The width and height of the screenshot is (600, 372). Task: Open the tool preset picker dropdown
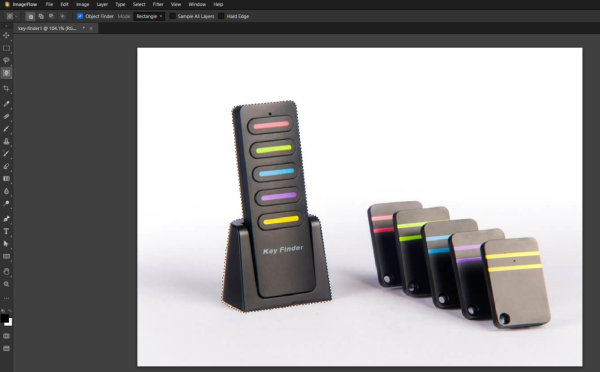pos(11,16)
